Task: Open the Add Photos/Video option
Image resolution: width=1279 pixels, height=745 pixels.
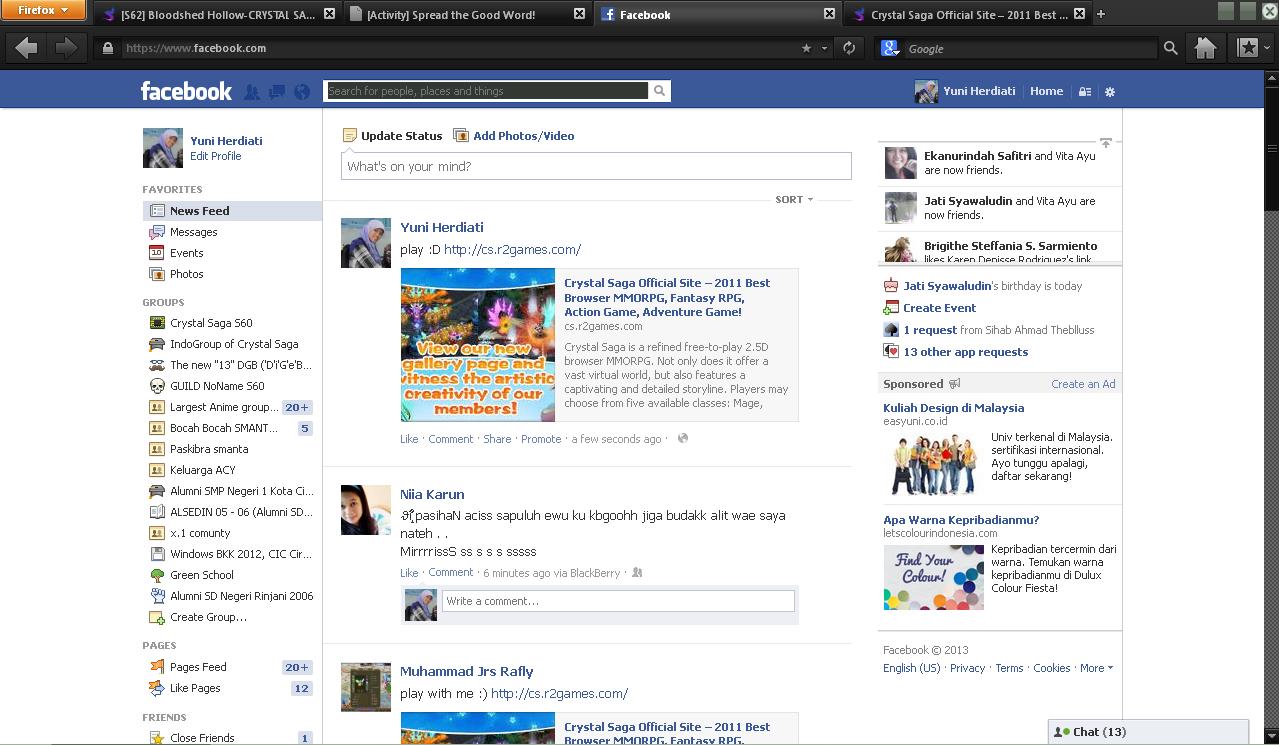Action: (x=522, y=136)
